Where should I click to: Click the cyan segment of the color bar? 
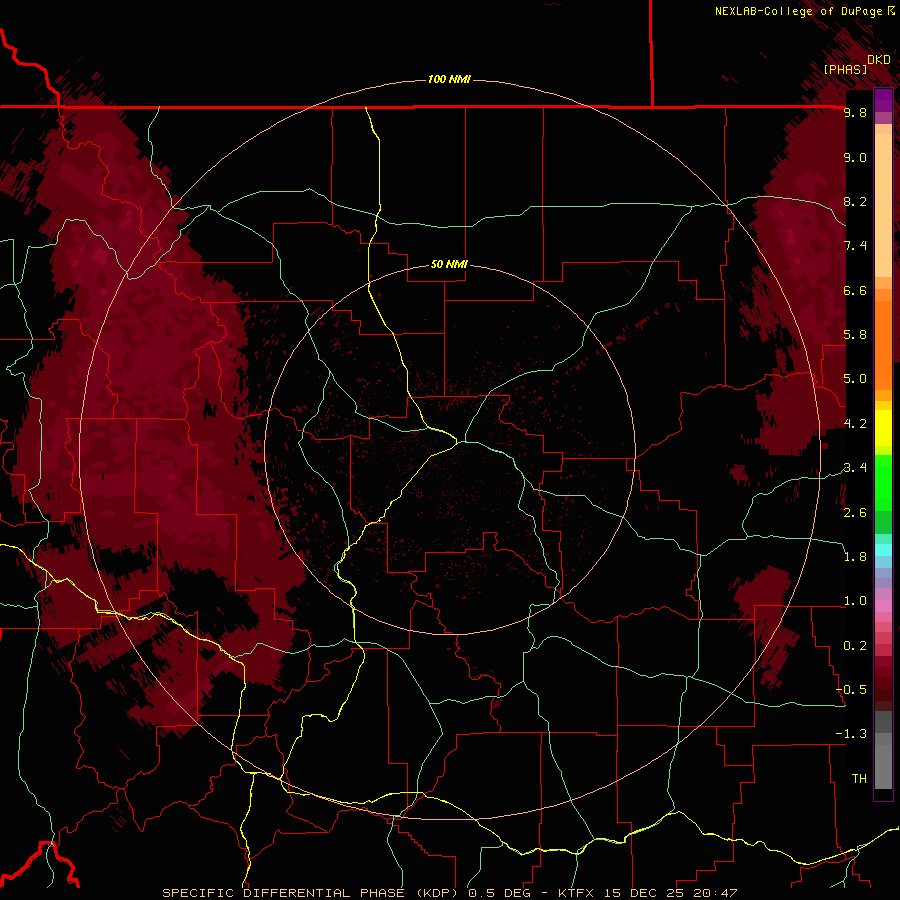tap(883, 550)
